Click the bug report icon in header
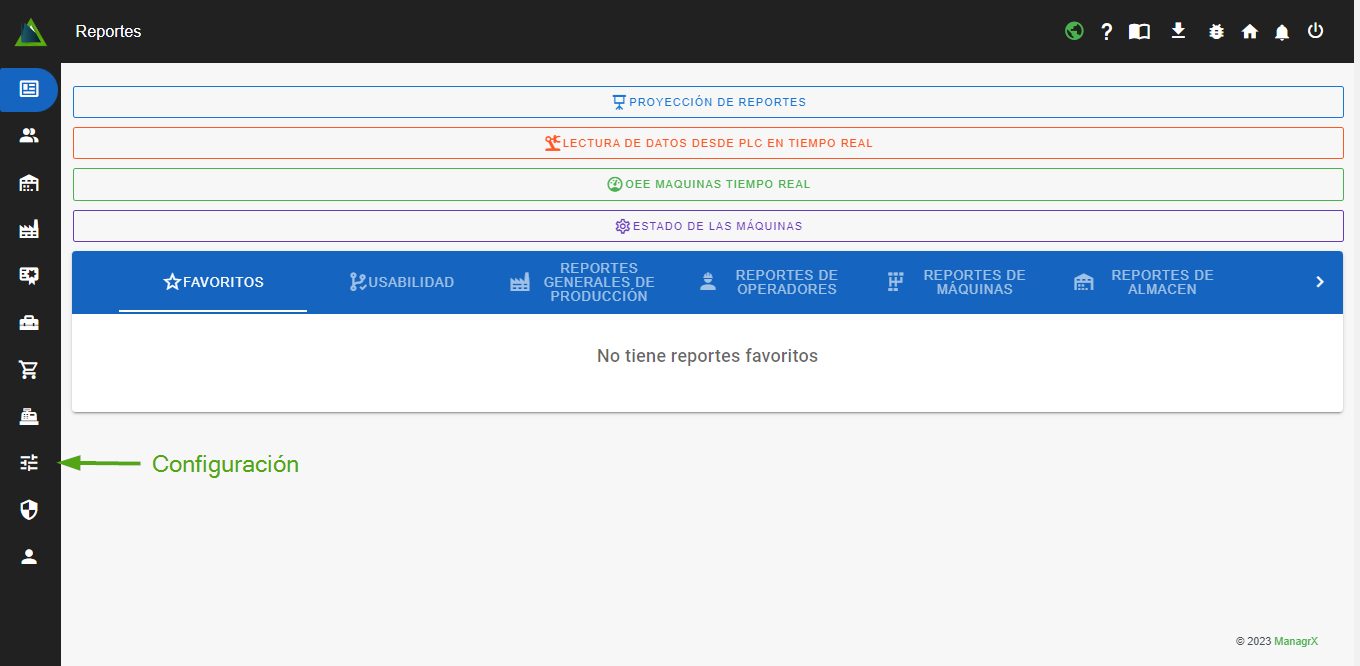The height and width of the screenshot is (666, 1360). tap(1216, 32)
